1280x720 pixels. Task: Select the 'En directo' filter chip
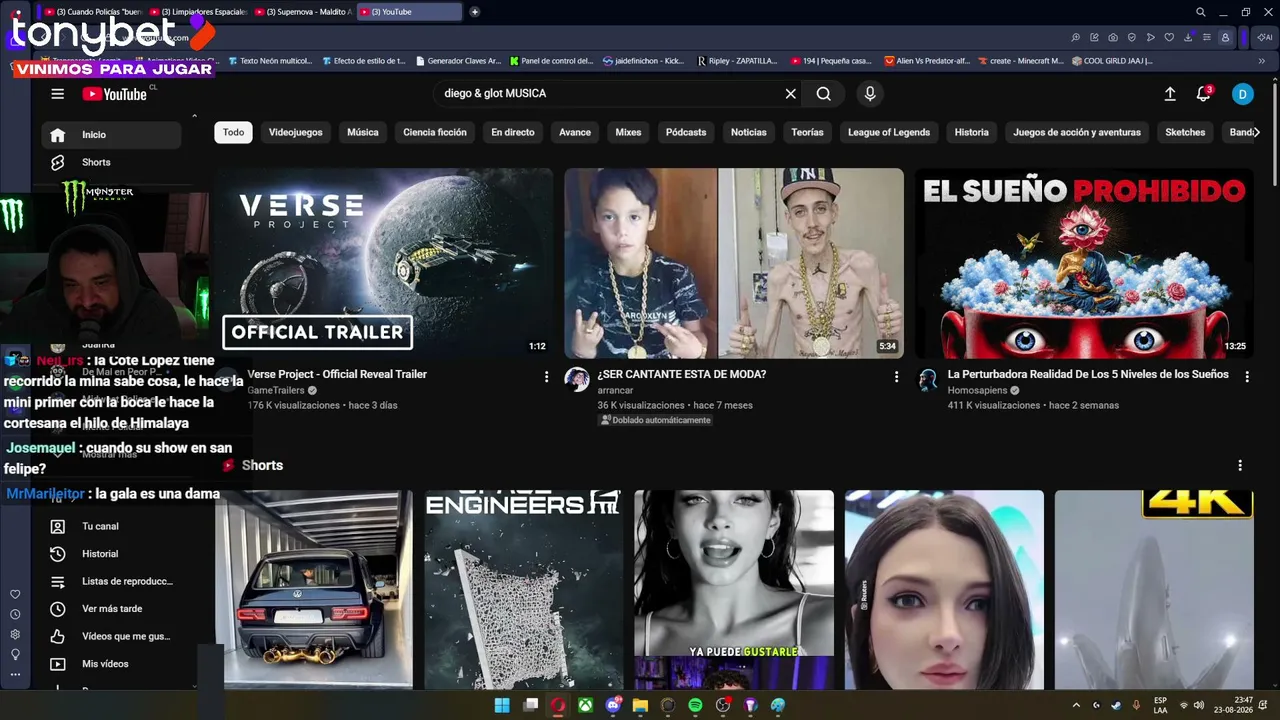tap(513, 132)
